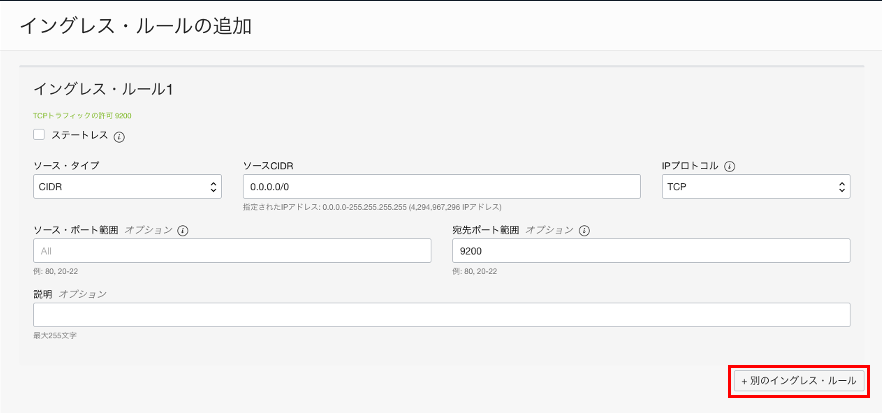Click the ソースCIDR field label

267,165
